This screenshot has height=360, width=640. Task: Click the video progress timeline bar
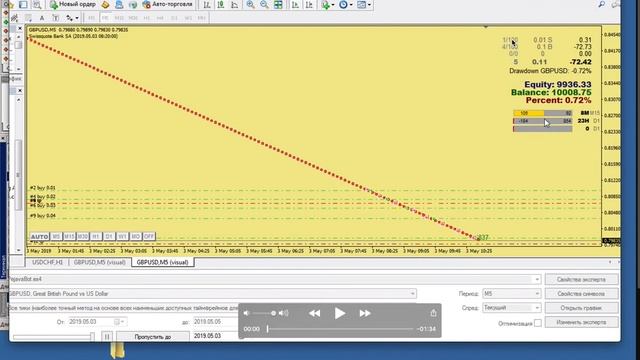(340, 329)
